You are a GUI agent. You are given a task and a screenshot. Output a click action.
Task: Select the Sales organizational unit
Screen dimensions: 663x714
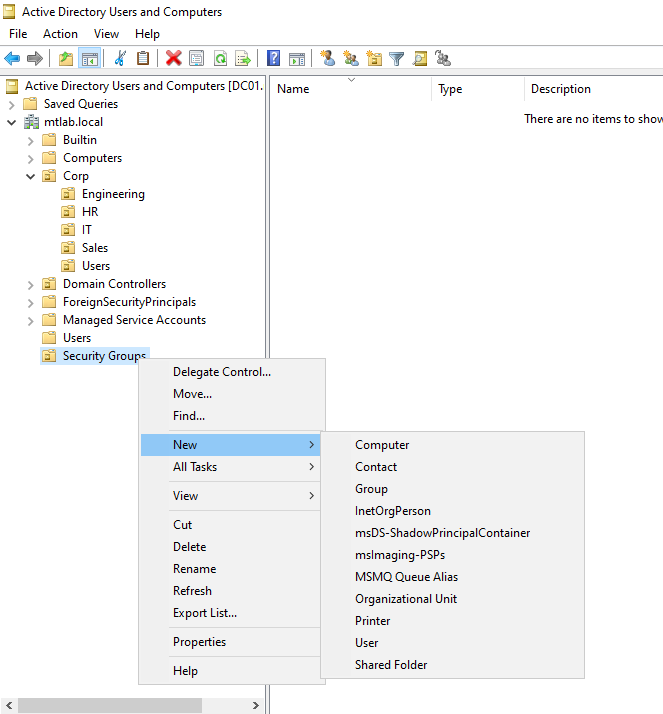95,248
